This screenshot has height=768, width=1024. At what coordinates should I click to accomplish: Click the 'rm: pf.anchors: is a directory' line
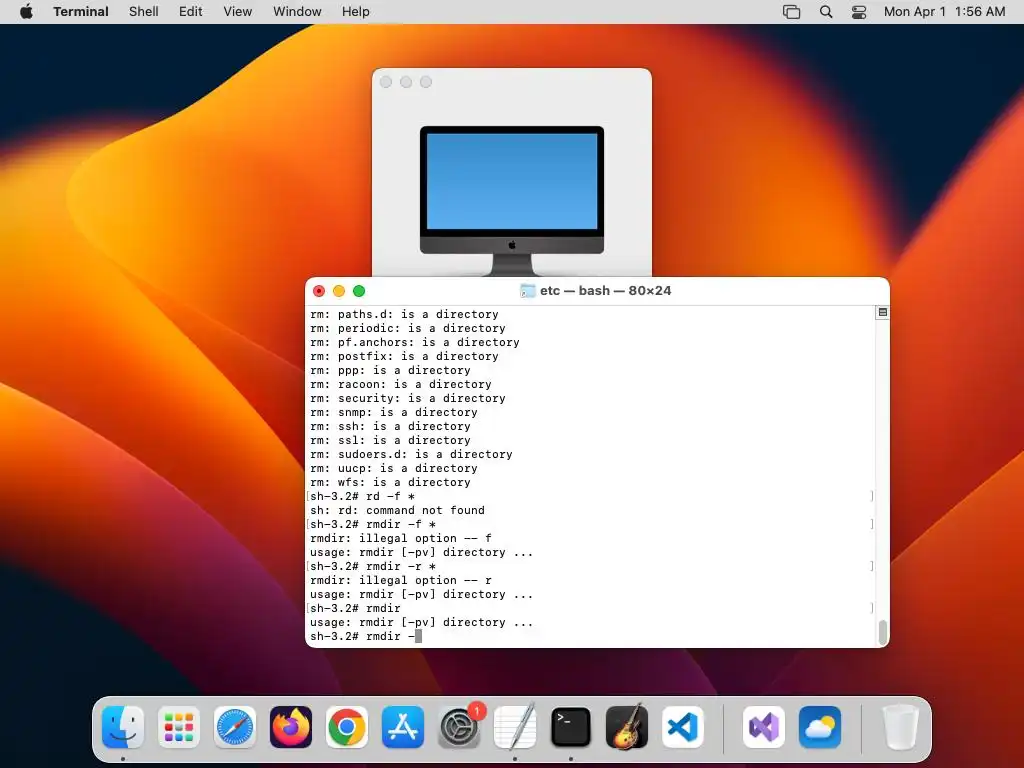415,342
